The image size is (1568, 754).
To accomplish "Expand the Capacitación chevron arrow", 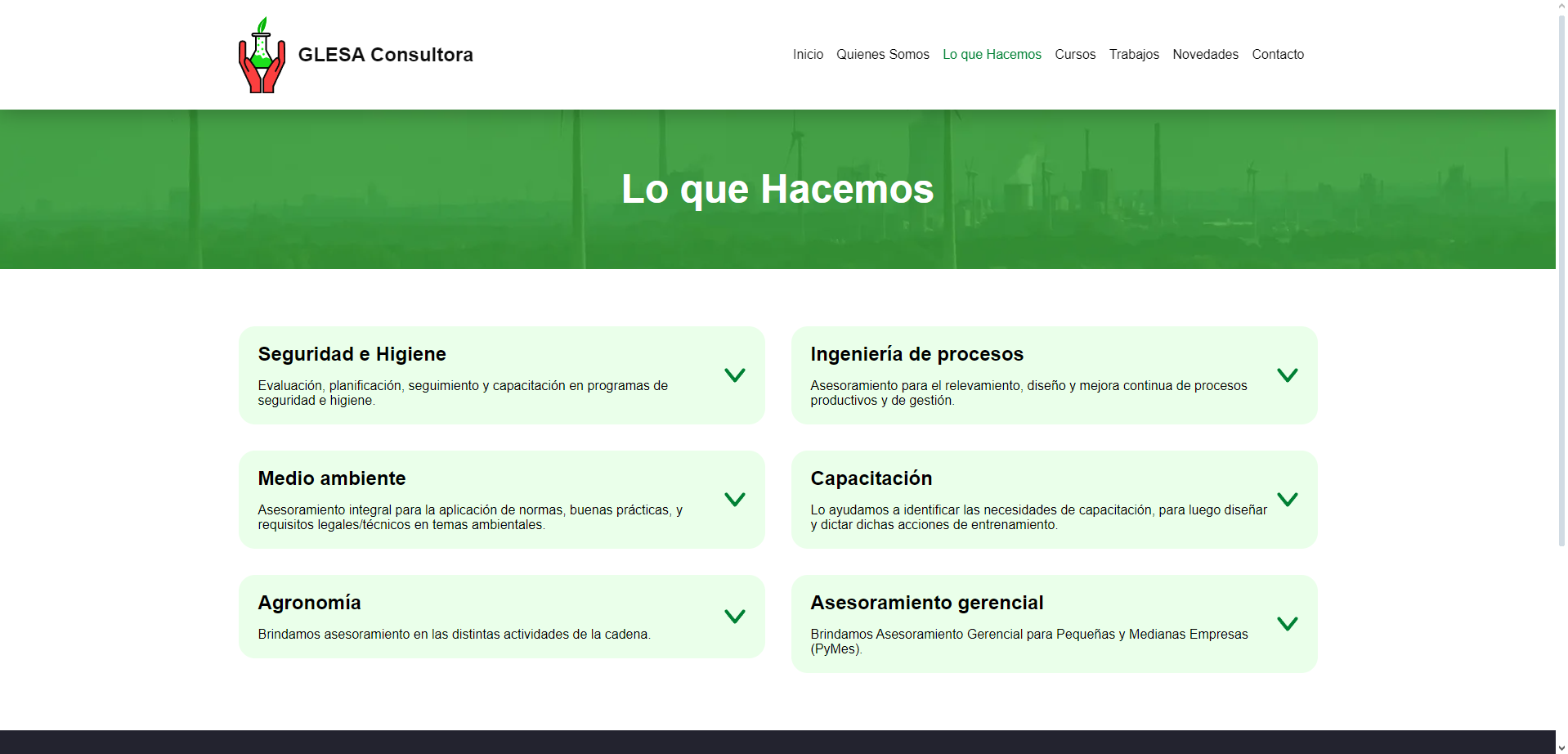I will [x=1287, y=500].
